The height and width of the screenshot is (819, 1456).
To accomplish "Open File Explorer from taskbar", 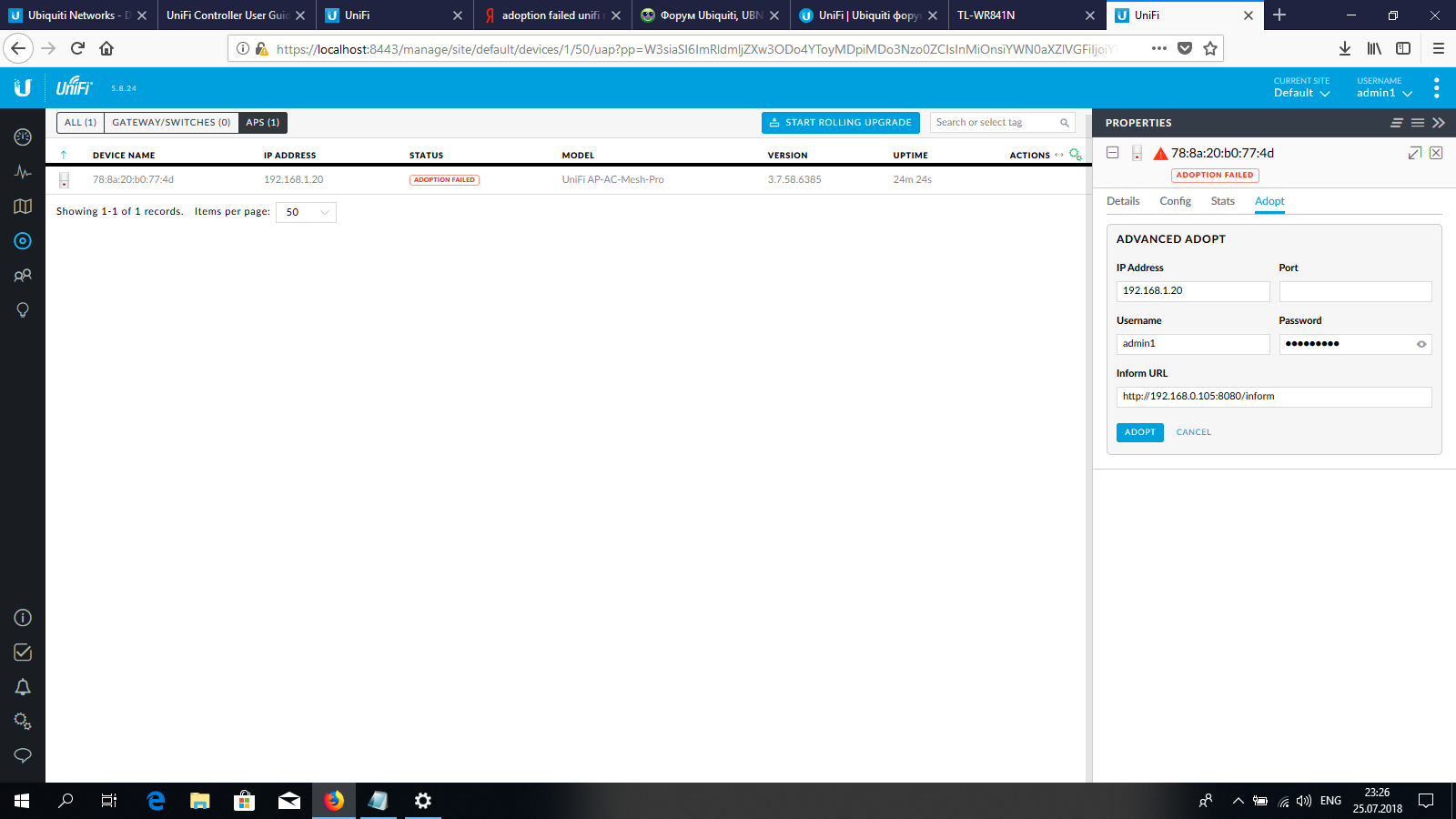I will point(200,801).
